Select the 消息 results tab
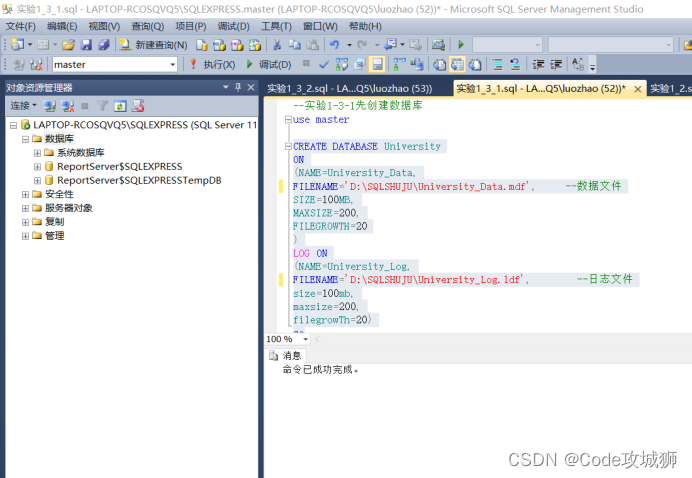The width and height of the screenshot is (692, 478). point(285,356)
